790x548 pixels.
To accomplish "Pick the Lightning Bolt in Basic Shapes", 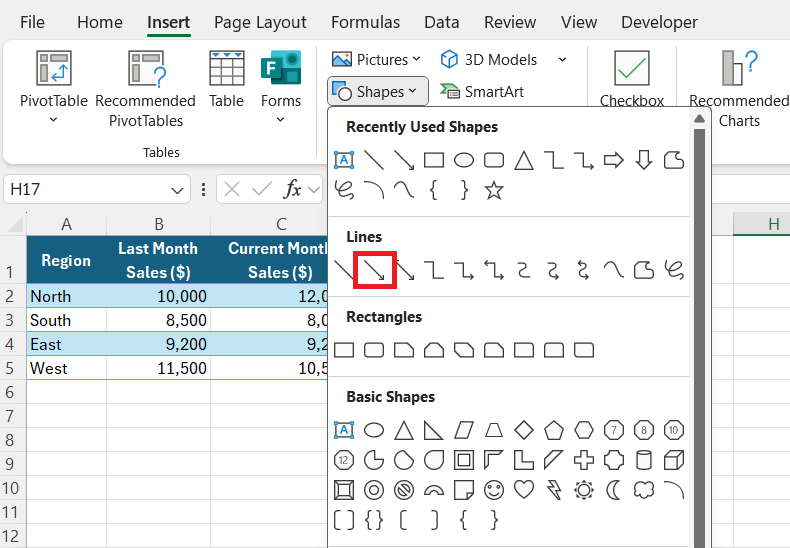I will pyautogui.click(x=554, y=490).
